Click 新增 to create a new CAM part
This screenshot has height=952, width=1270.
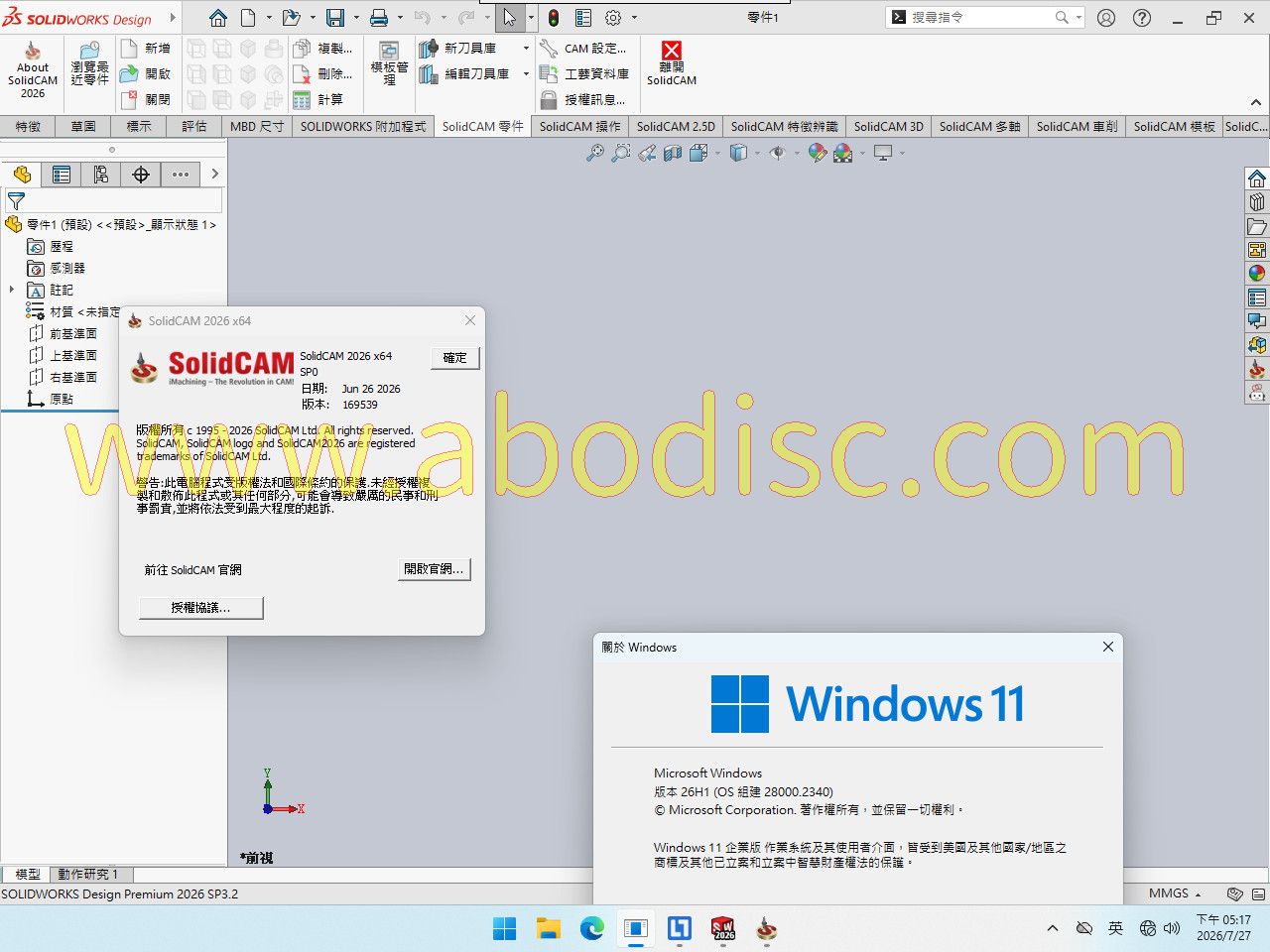click(146, 48)
